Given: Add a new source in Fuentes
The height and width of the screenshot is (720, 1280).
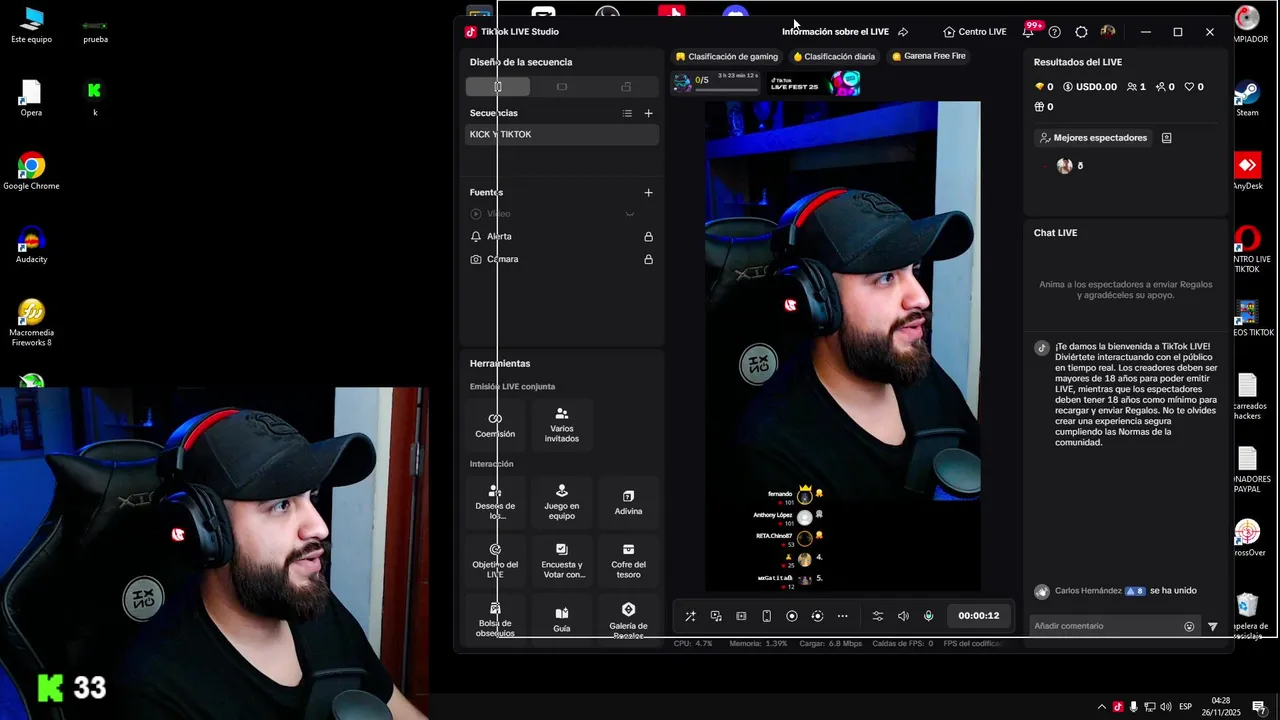Looking at the screenshot, I should click(x=648, y=192).
